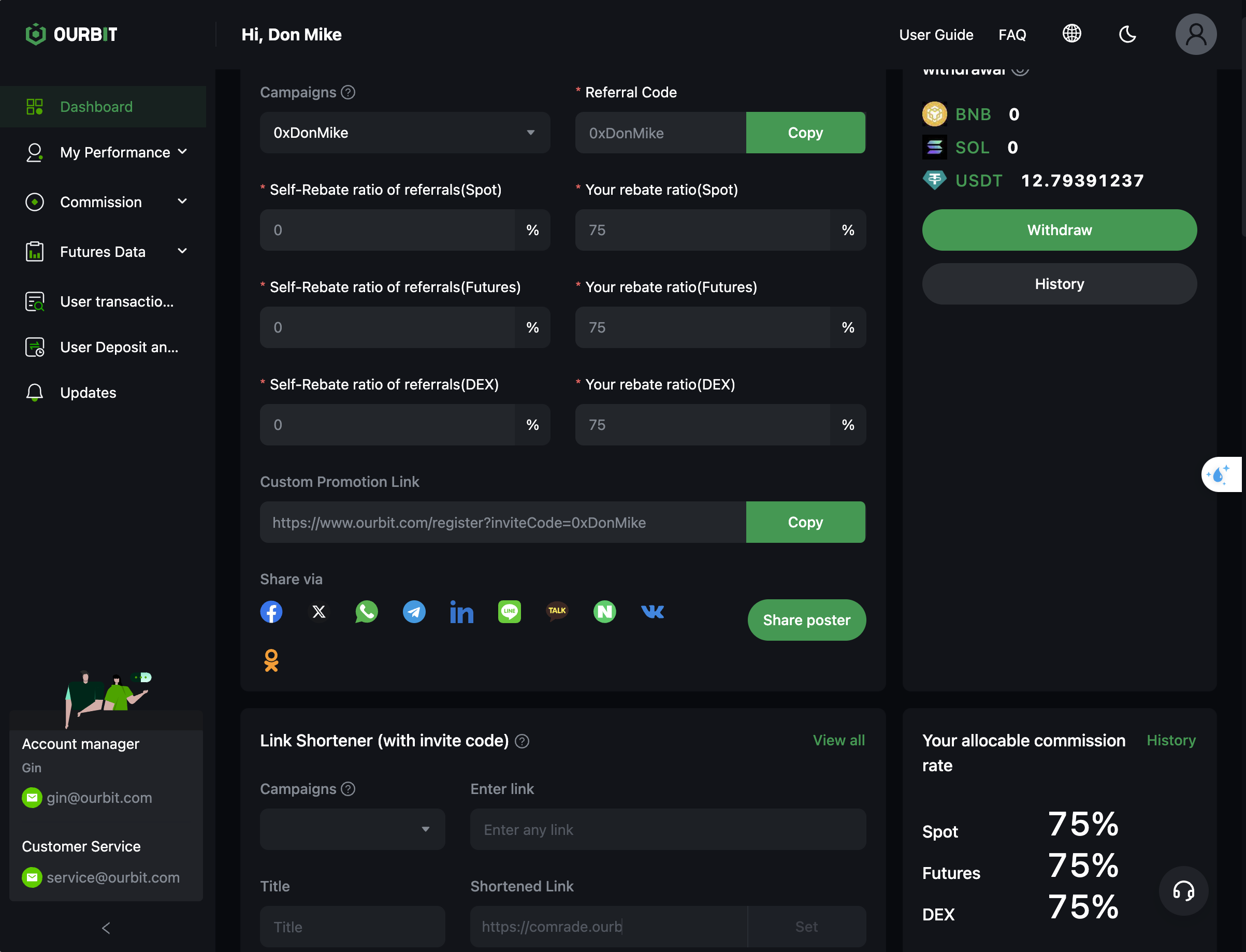
Task: Share link via Telegram icon
Action: coord(414,611)
